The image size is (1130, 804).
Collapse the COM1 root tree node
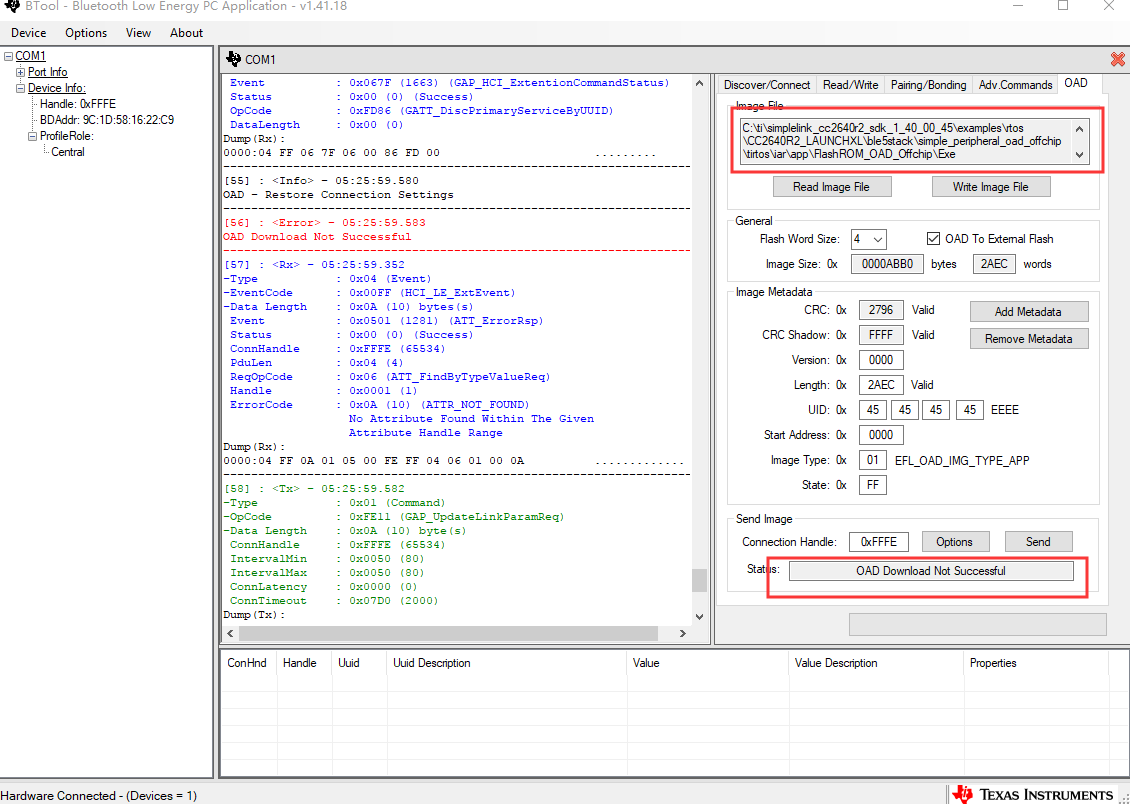pos(9,56)
